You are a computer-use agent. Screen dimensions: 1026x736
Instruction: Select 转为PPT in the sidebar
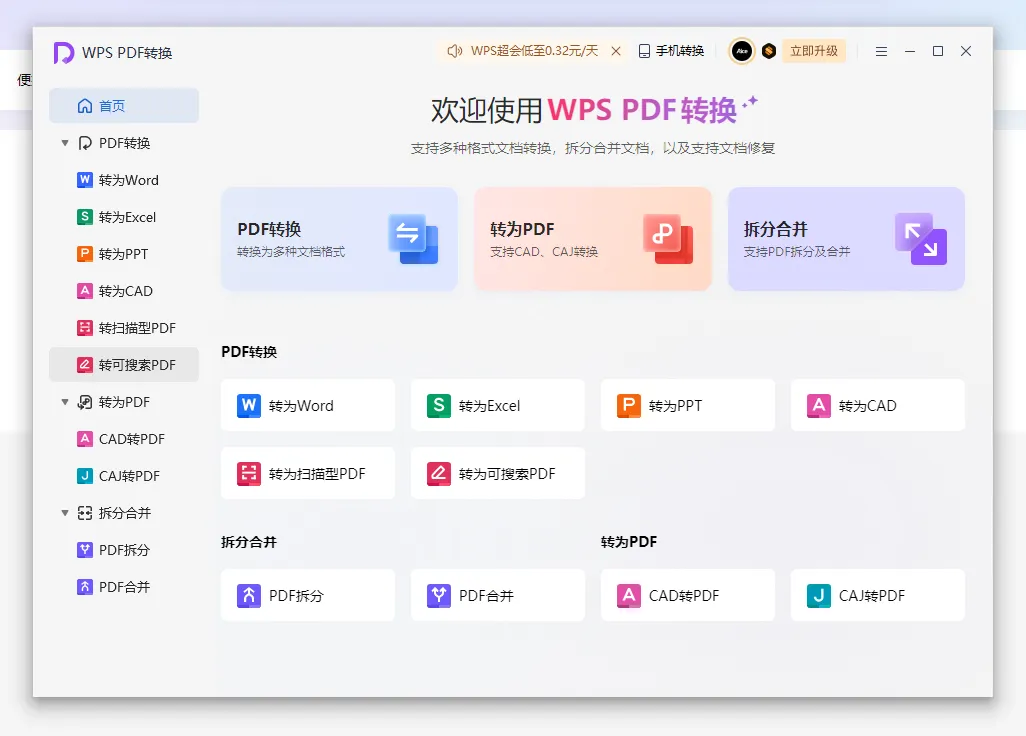pyautogui.click(x=124, y=254)
